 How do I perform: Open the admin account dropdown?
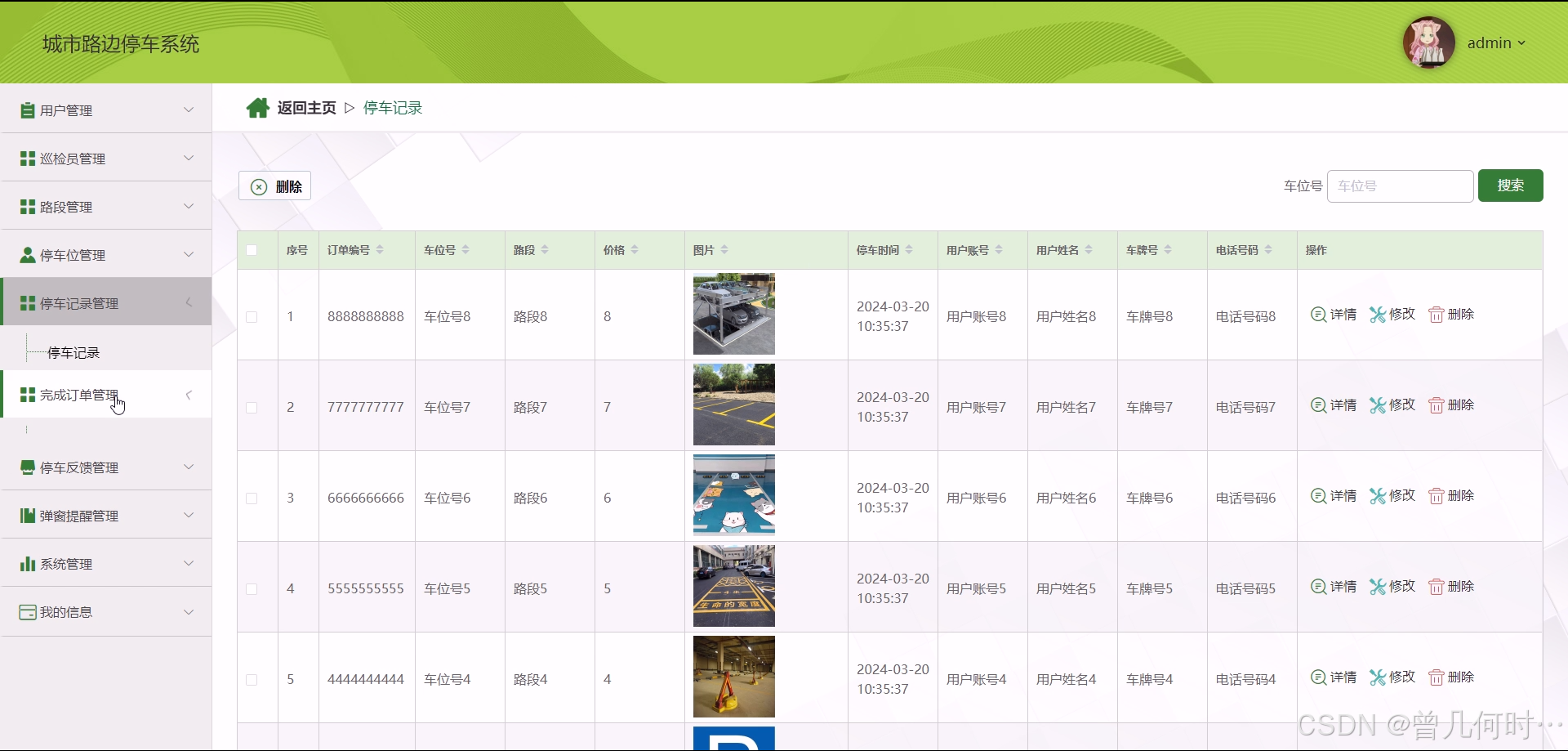coord(1495,42)
